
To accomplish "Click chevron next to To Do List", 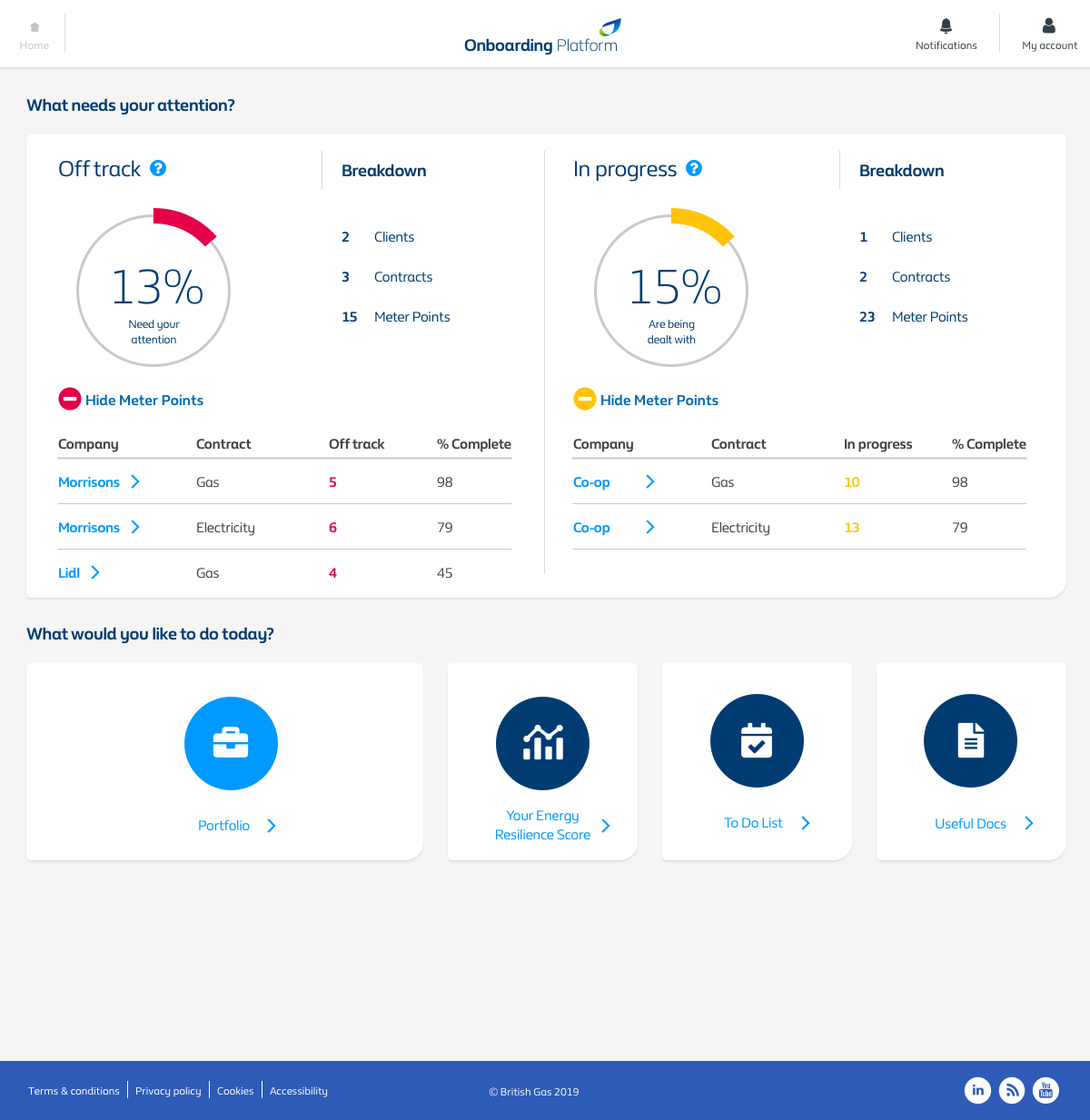I will click(806, 823).
